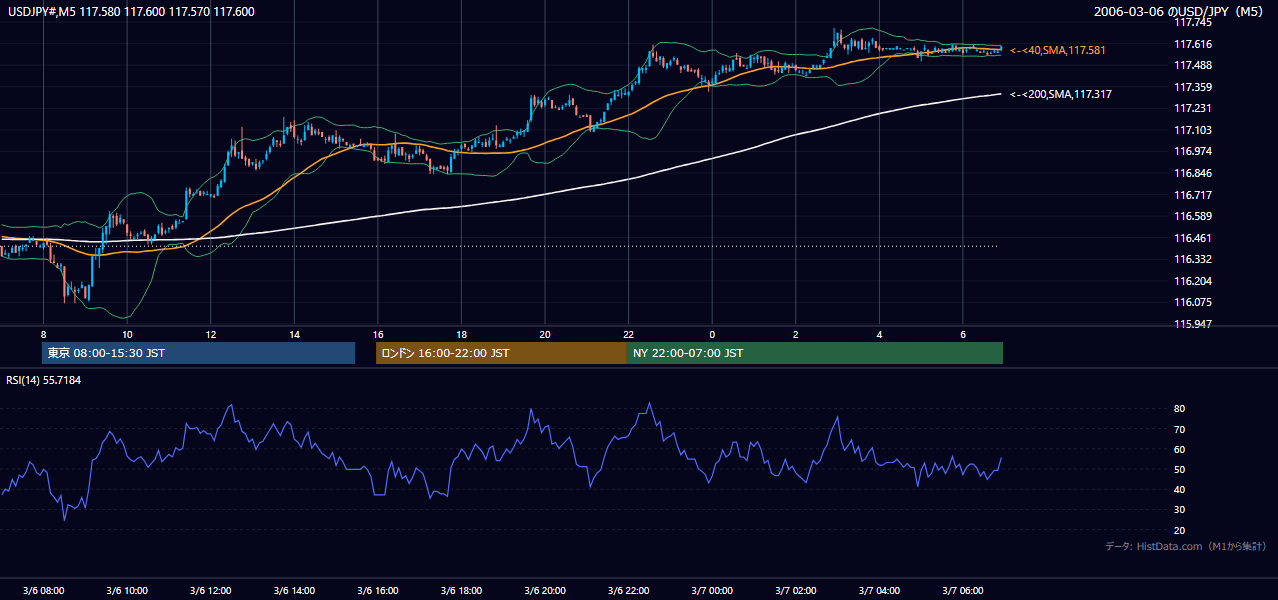Click the 東京 08:00-15:30 JST session bar

[x=198, y=353]
